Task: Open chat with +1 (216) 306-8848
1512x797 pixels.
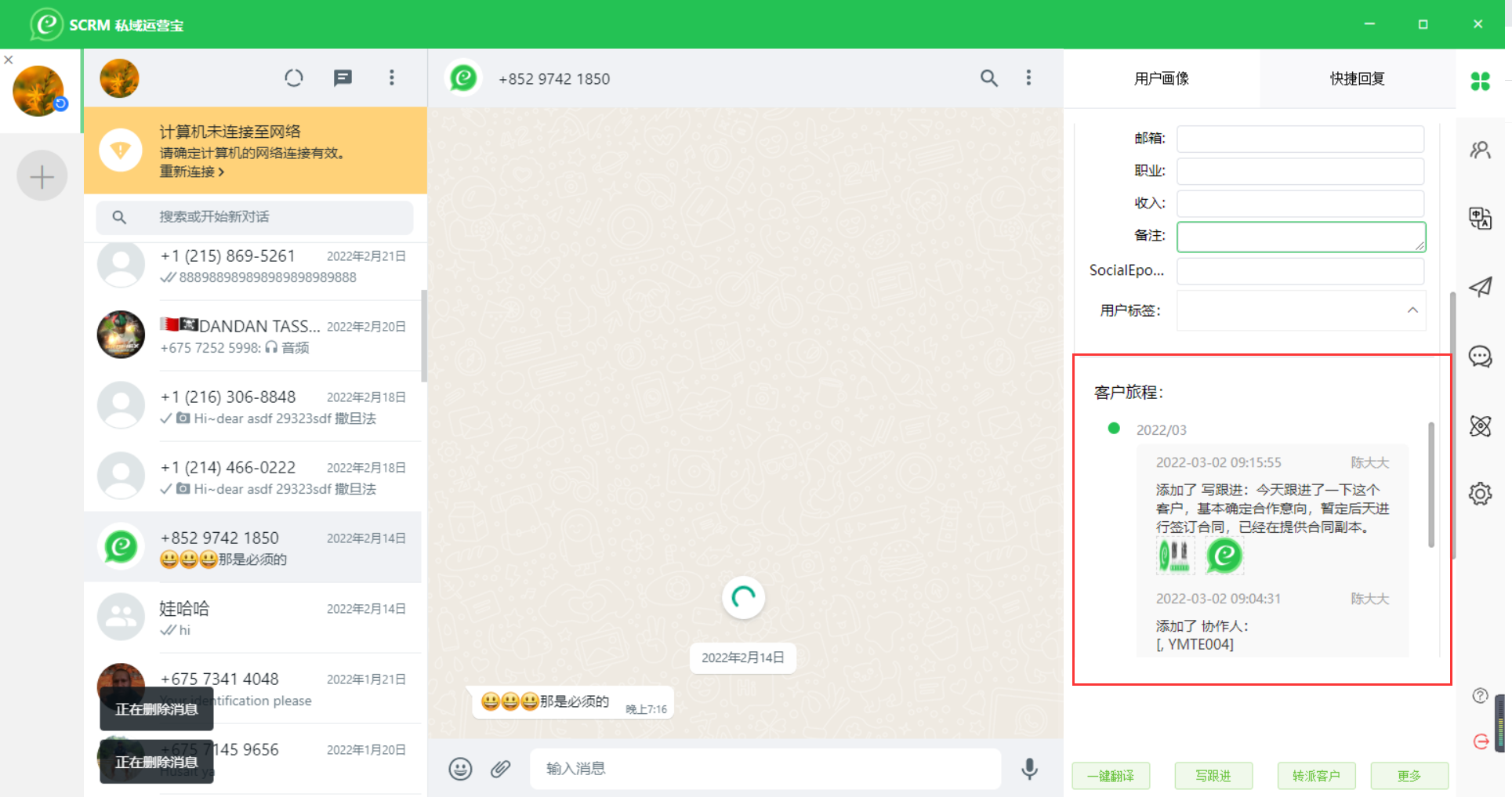Action: [252, 406]
